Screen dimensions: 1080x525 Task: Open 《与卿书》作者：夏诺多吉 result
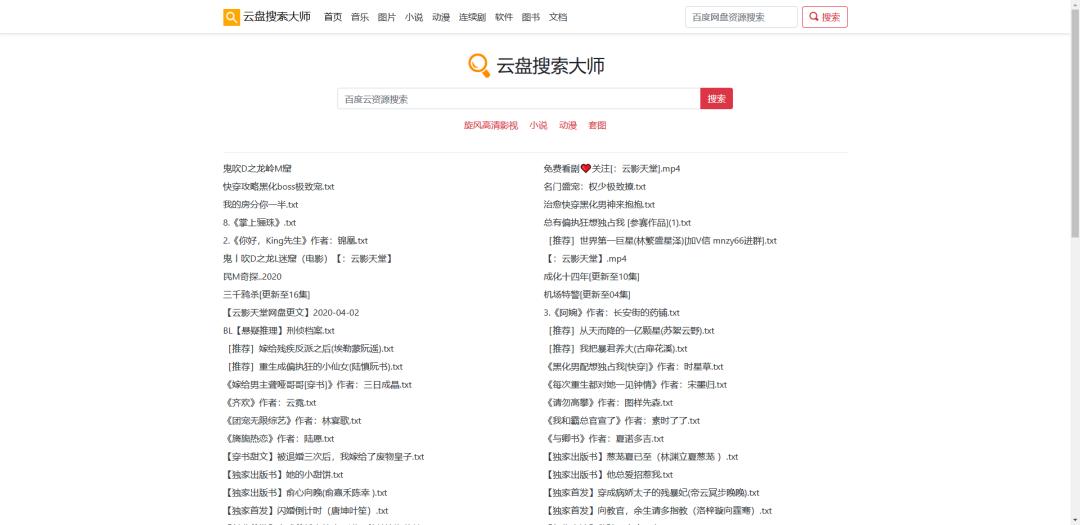click(603, 438)
